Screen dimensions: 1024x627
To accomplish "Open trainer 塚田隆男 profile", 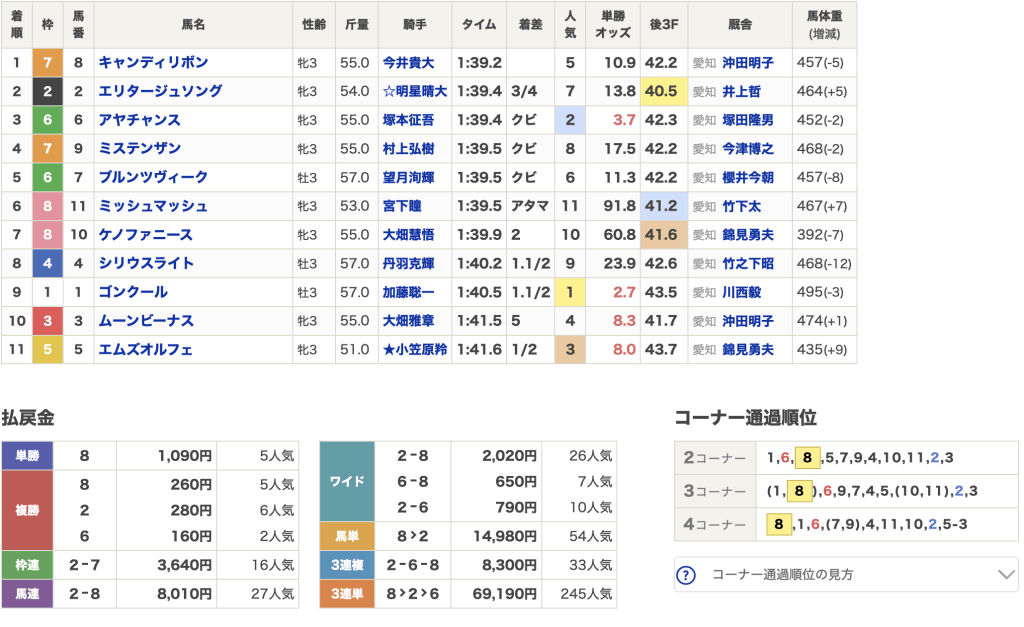I will pyautogui.click(x=748, y=120).
